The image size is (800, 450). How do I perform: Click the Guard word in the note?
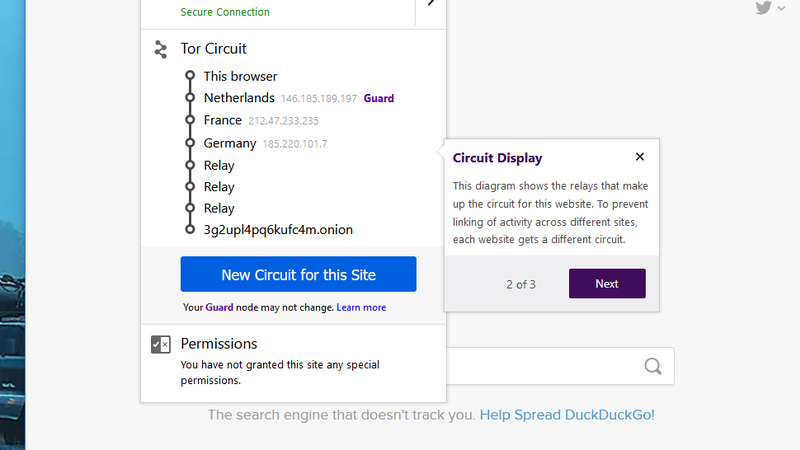pos(219,308)
